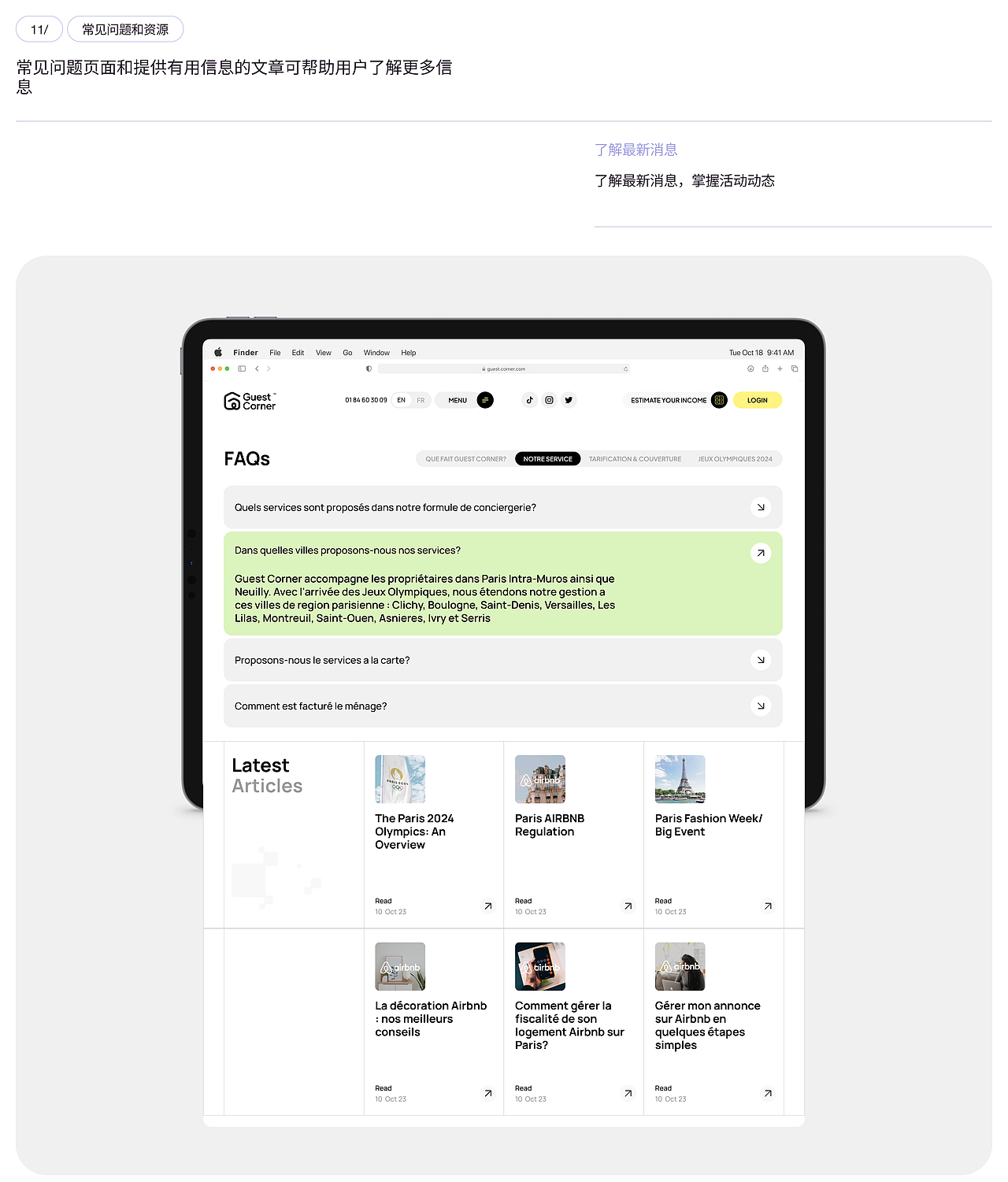
Task: Click the Safari sidebar toggle icon
Action: tap(242, 369)
